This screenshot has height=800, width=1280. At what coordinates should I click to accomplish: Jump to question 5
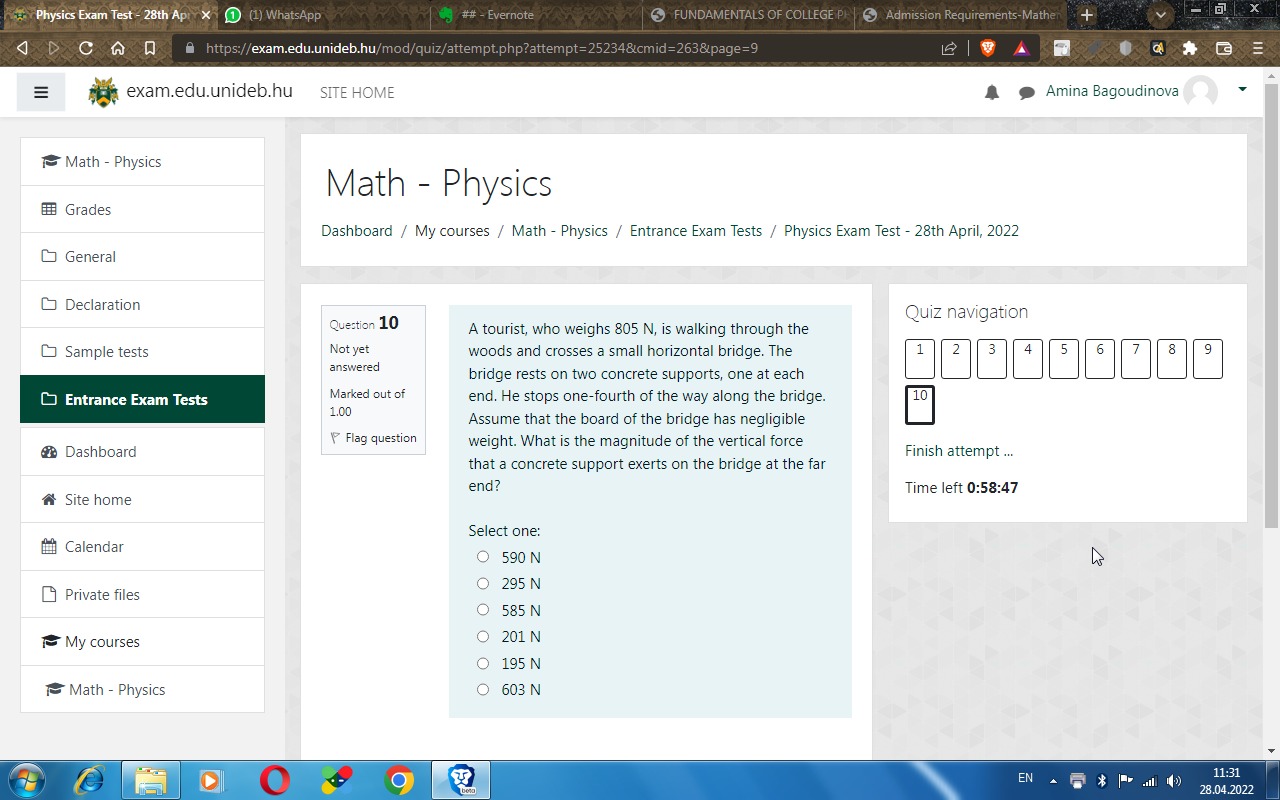1064,359
